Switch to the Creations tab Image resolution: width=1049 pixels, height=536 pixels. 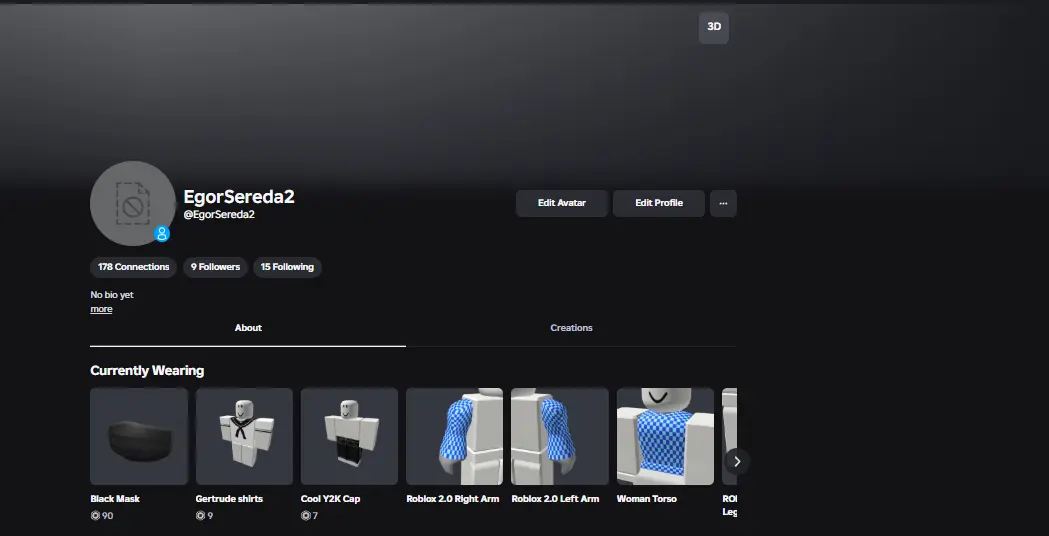571,328
